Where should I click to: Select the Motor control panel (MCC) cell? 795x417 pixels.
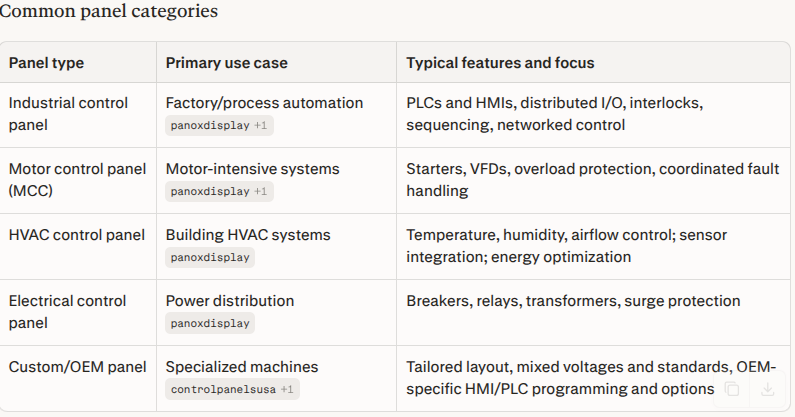[77, 179]
